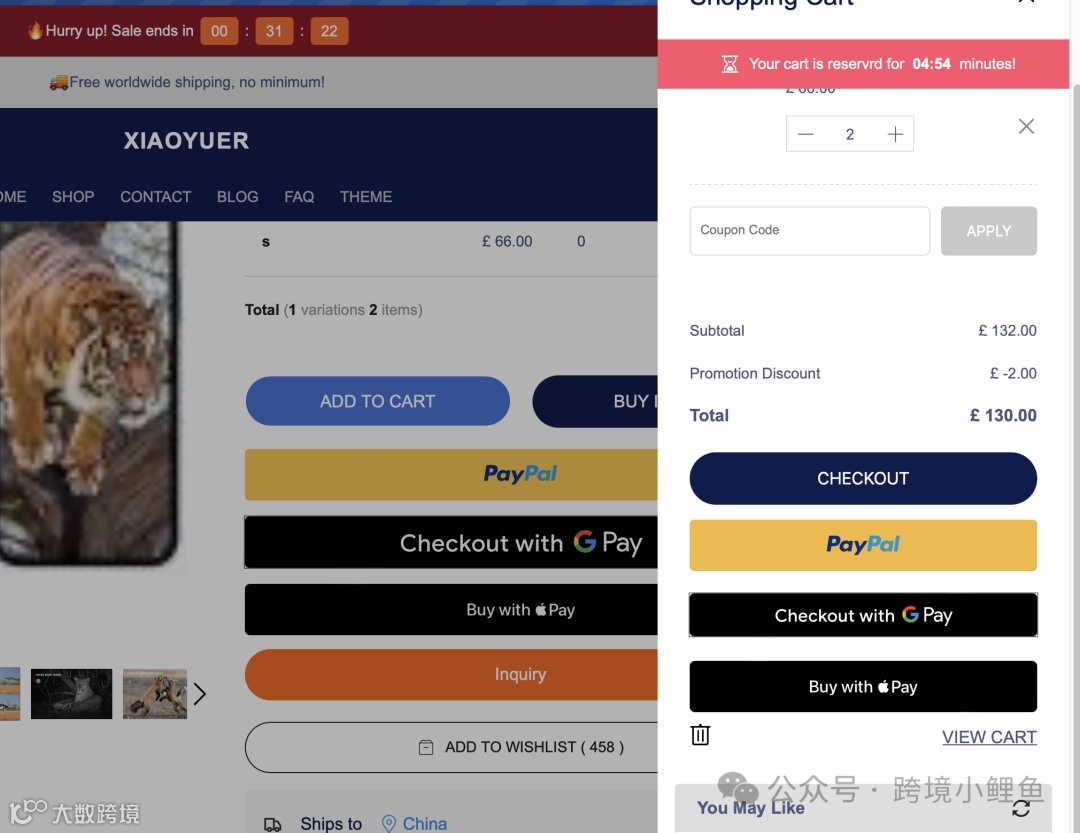This screenshot has width=1080, height=833.
Task: Remove cart item using the X icon
Action: (1026, 126)
